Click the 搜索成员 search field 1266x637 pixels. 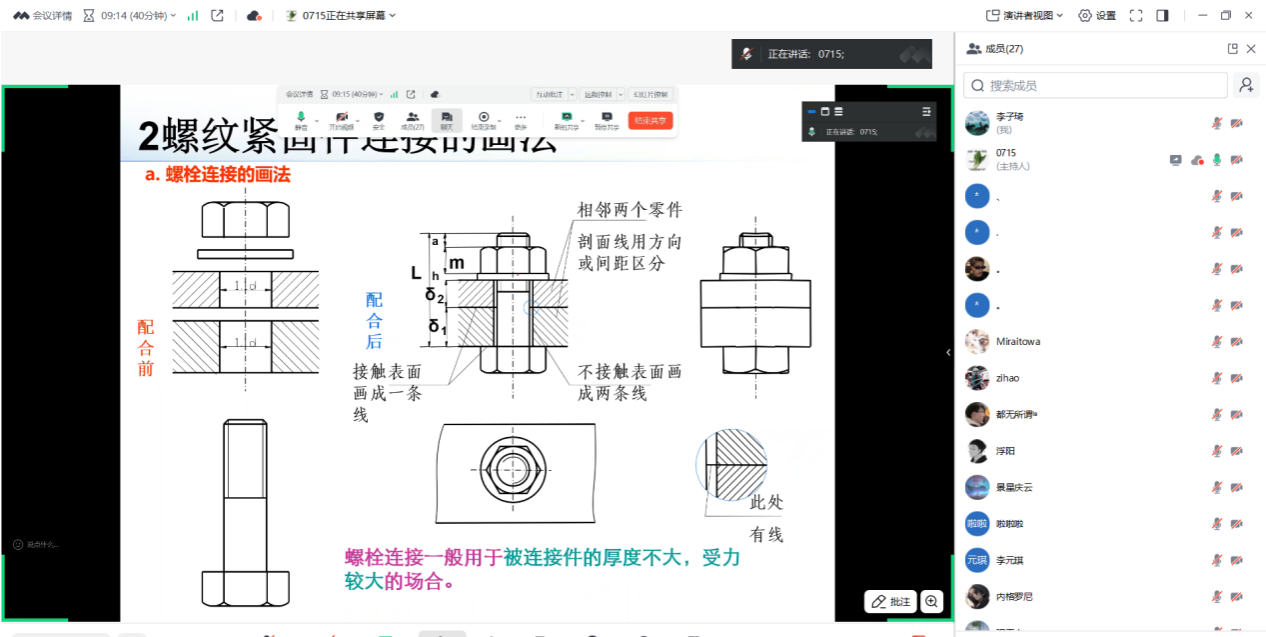click(1095, 85)
